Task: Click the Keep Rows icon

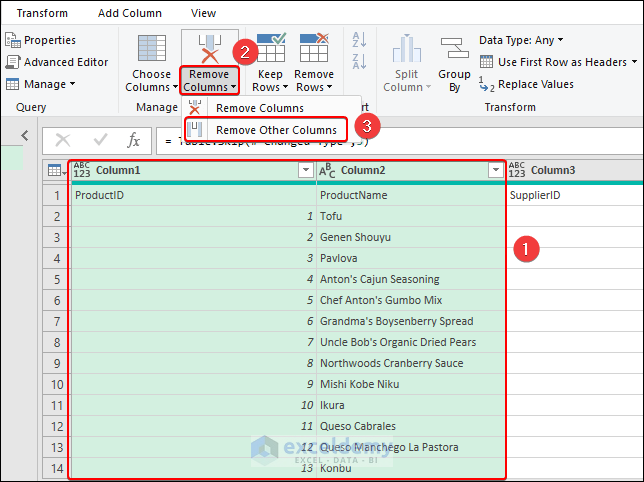Action: click(271, 48)
